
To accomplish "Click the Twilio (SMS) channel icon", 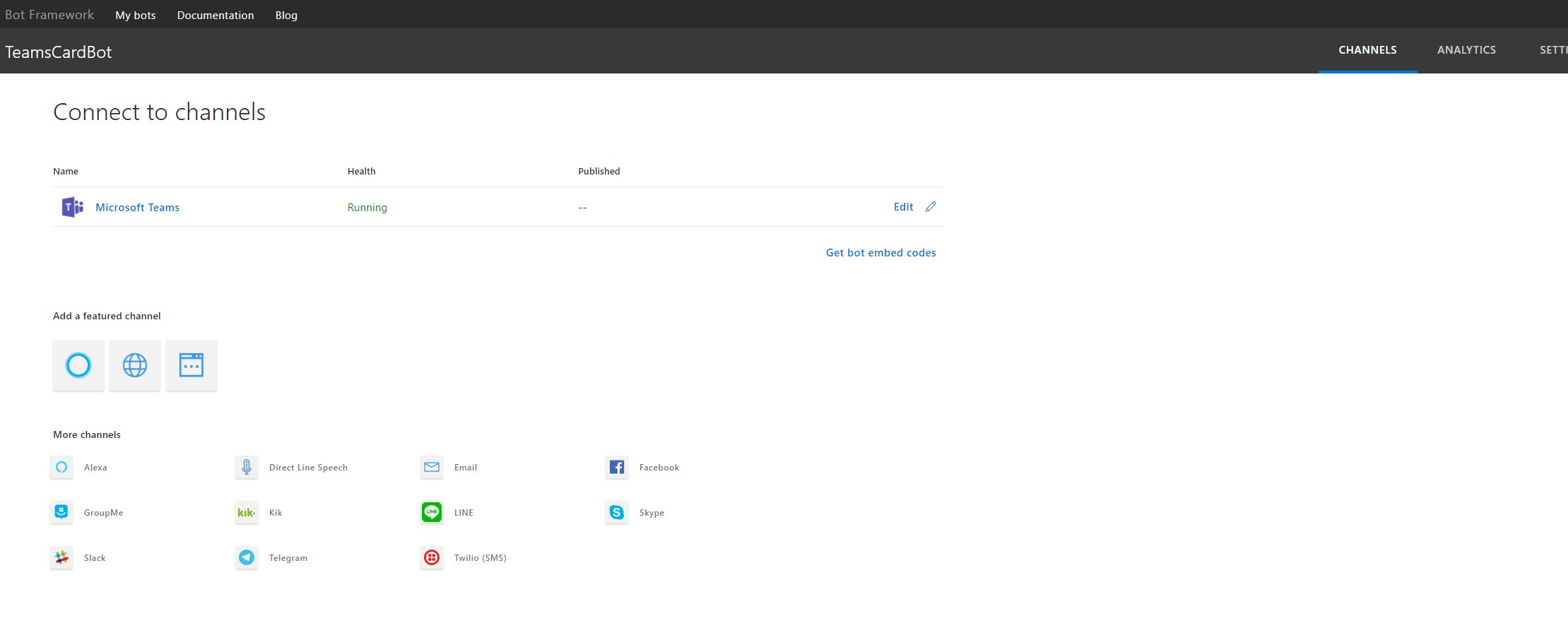I will (x=432, y=557).
